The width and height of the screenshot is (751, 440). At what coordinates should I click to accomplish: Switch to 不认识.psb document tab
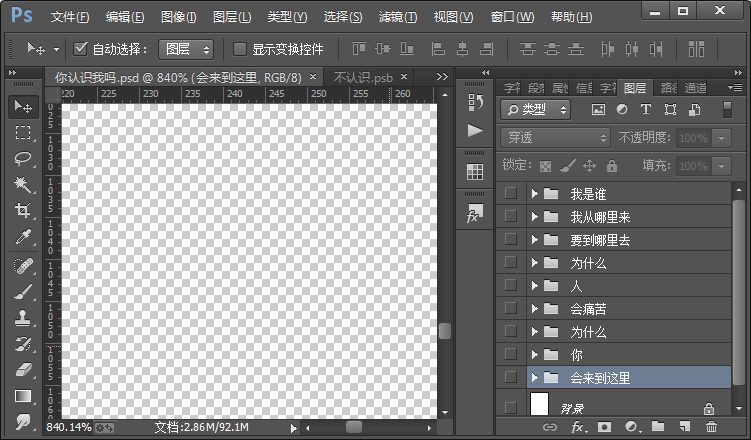363,78
